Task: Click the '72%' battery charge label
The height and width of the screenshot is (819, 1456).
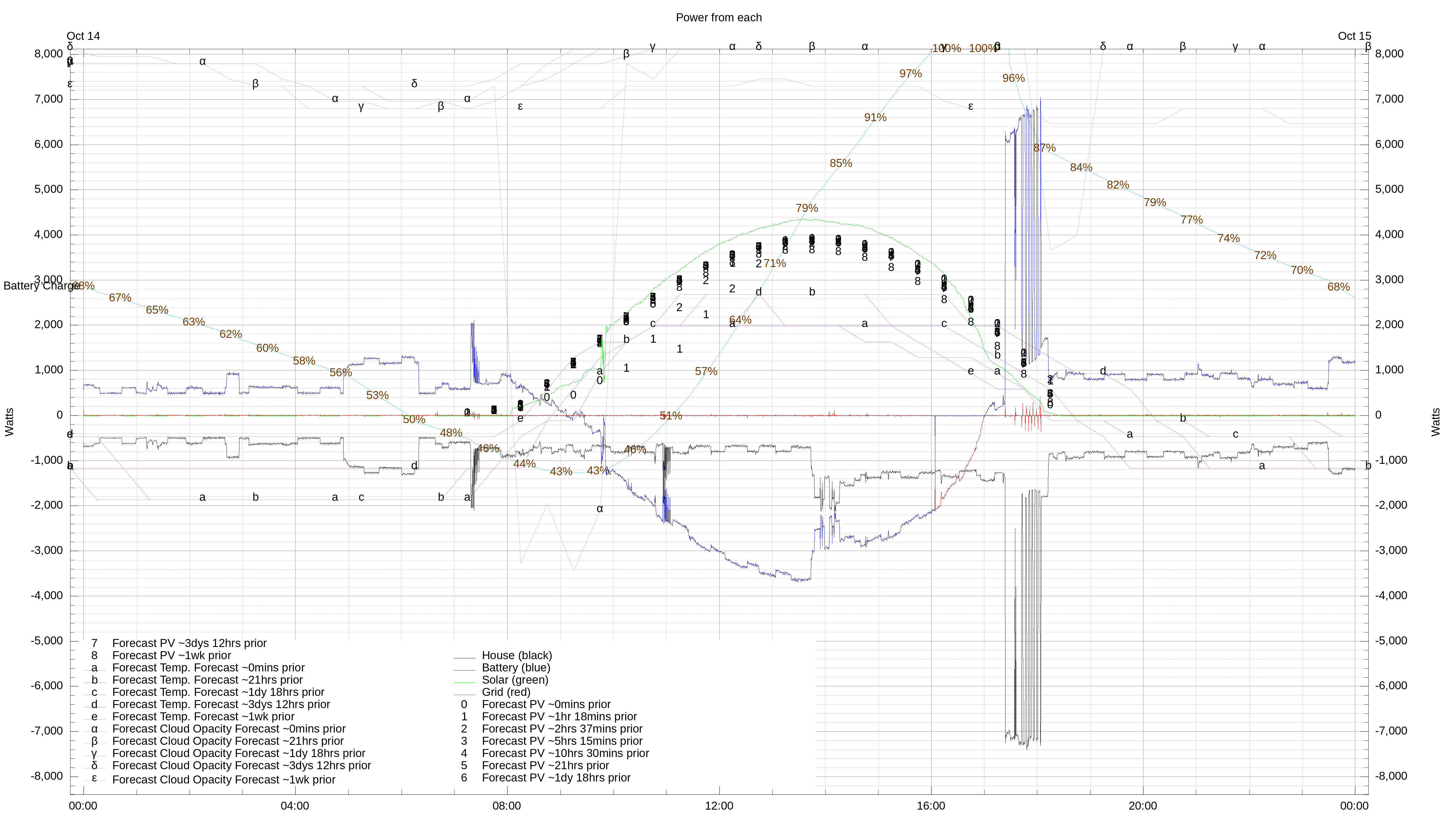Action: pyautogui.click(x=1265, y=255)
